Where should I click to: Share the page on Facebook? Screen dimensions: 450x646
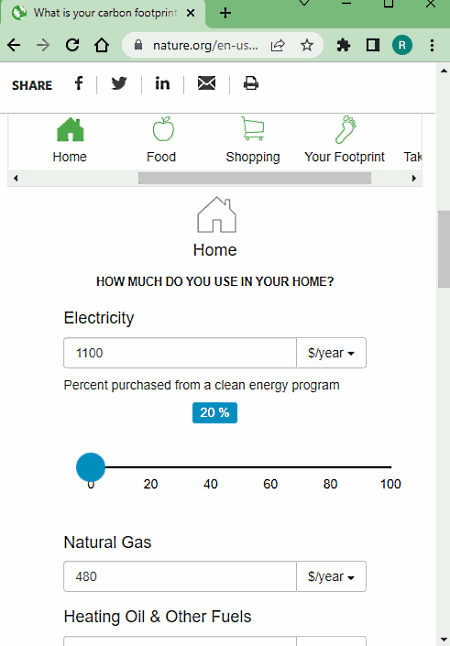(79, 84)
